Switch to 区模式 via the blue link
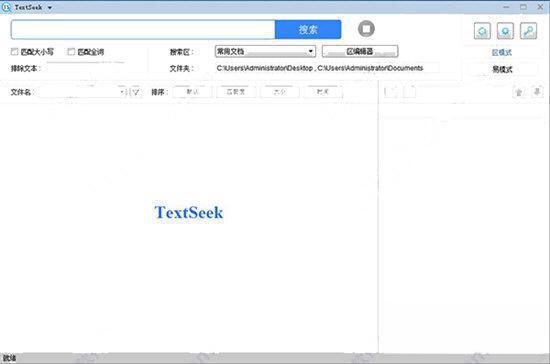Screen dimensions: 550x364 [502, 53]
